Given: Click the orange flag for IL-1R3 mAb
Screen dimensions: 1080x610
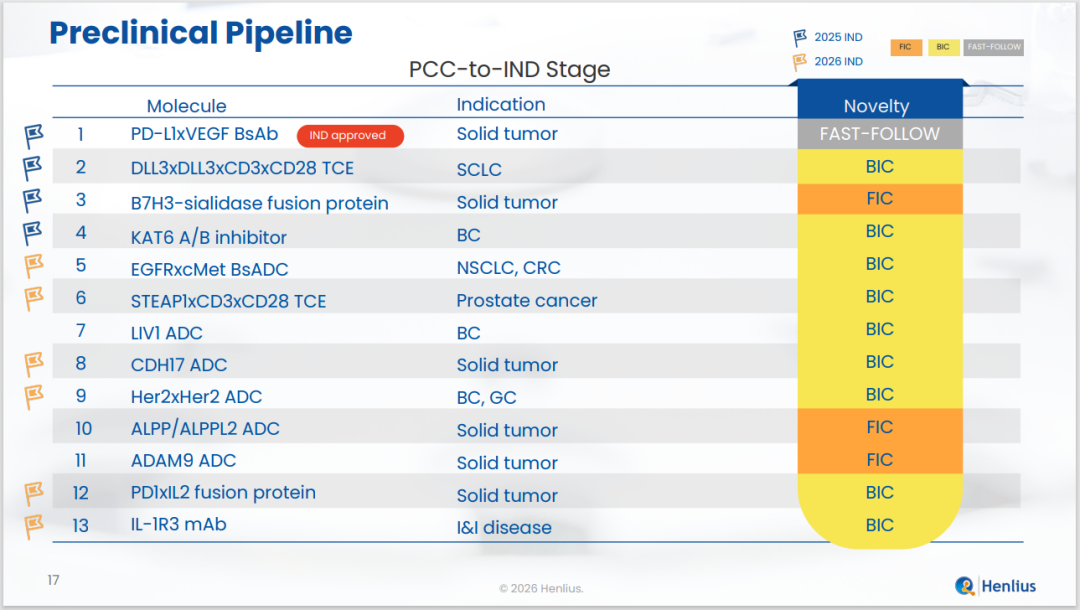Looking at the screenshot, I should (x=34, y=526).
